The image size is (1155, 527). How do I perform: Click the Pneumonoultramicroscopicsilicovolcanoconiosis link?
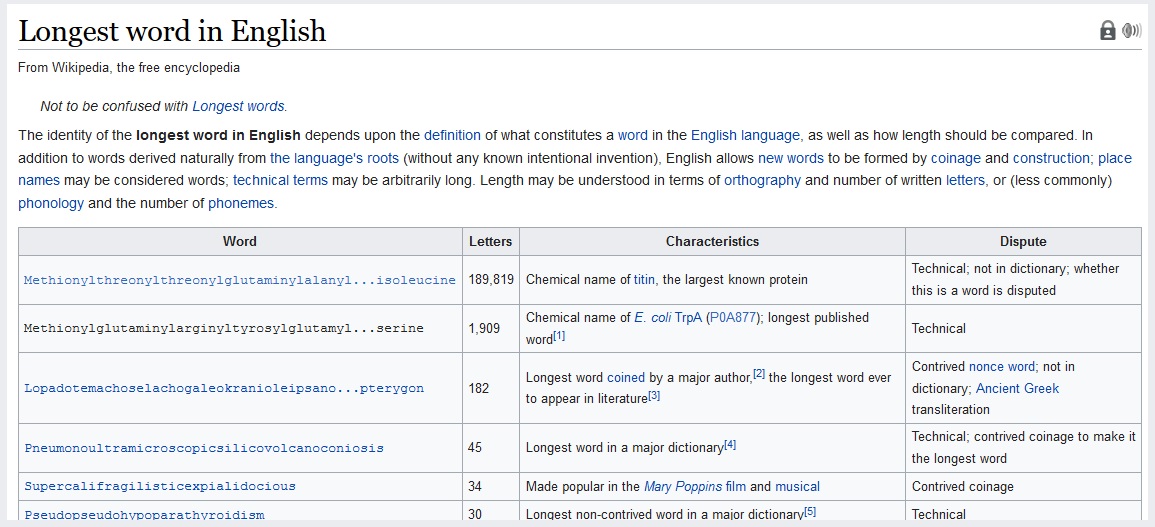coord(204,448)
